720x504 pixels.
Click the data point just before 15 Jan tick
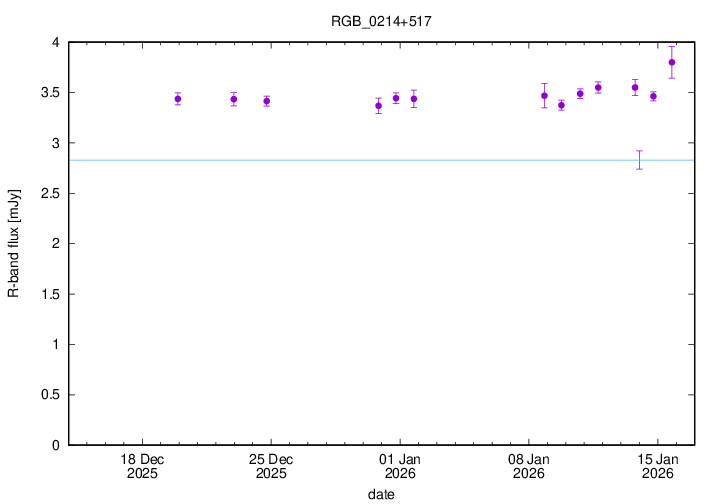click(x=653, y=96)
